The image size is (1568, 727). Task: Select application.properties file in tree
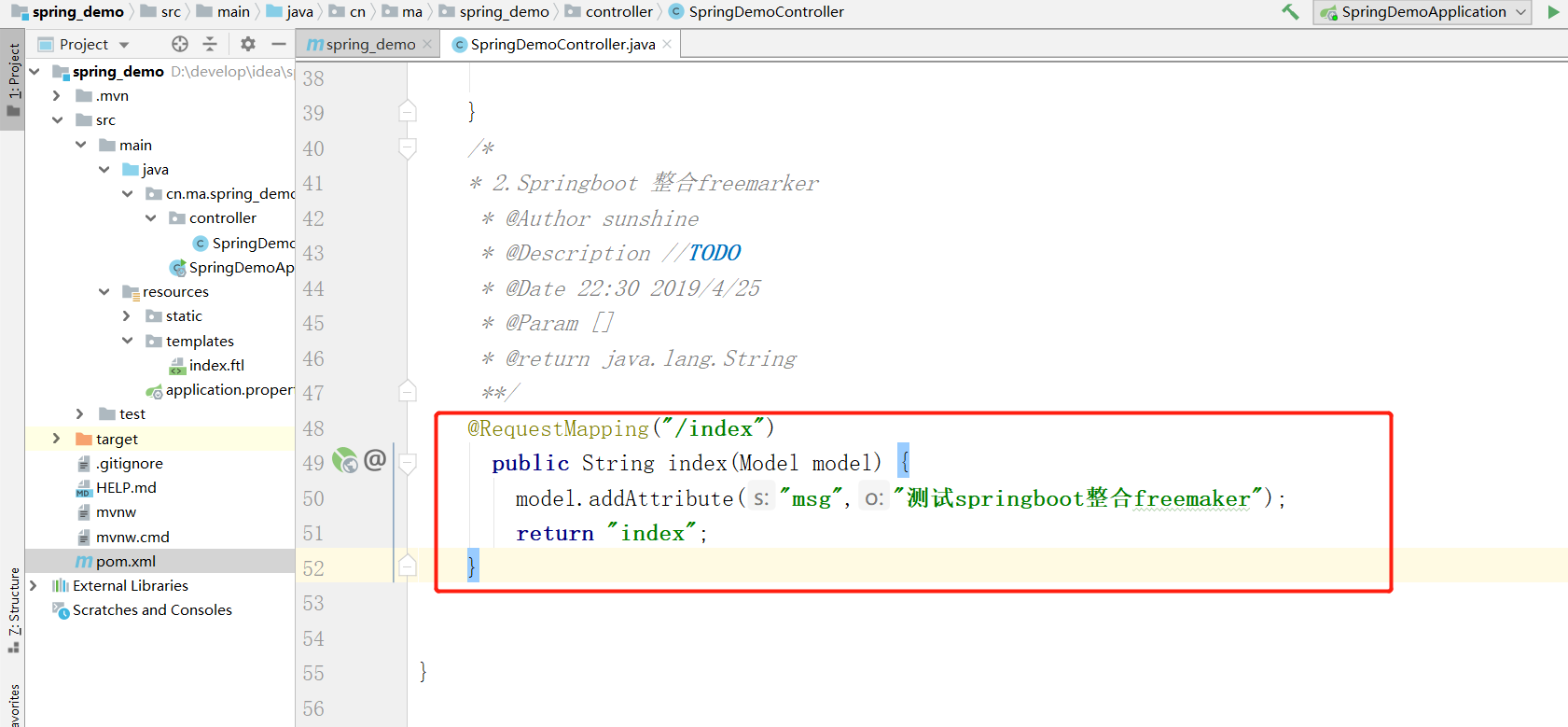220,389
